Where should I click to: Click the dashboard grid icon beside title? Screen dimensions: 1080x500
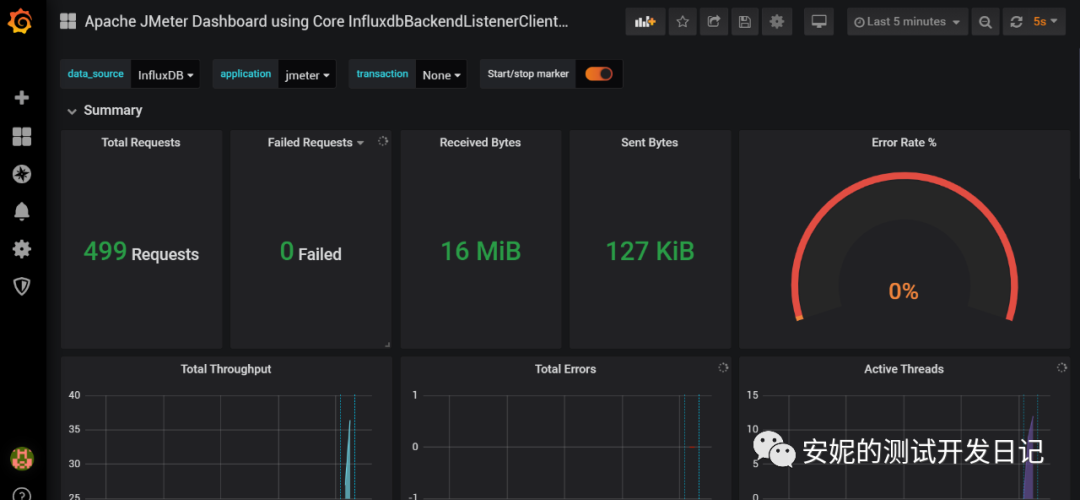pyautogui.click(x=68, y=21)
